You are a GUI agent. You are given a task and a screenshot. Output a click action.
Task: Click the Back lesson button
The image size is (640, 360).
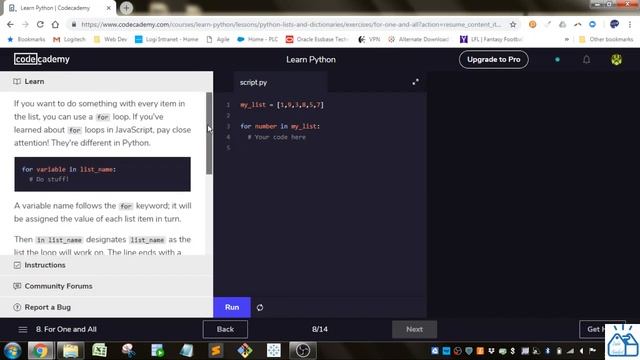[x=225, y=329]
